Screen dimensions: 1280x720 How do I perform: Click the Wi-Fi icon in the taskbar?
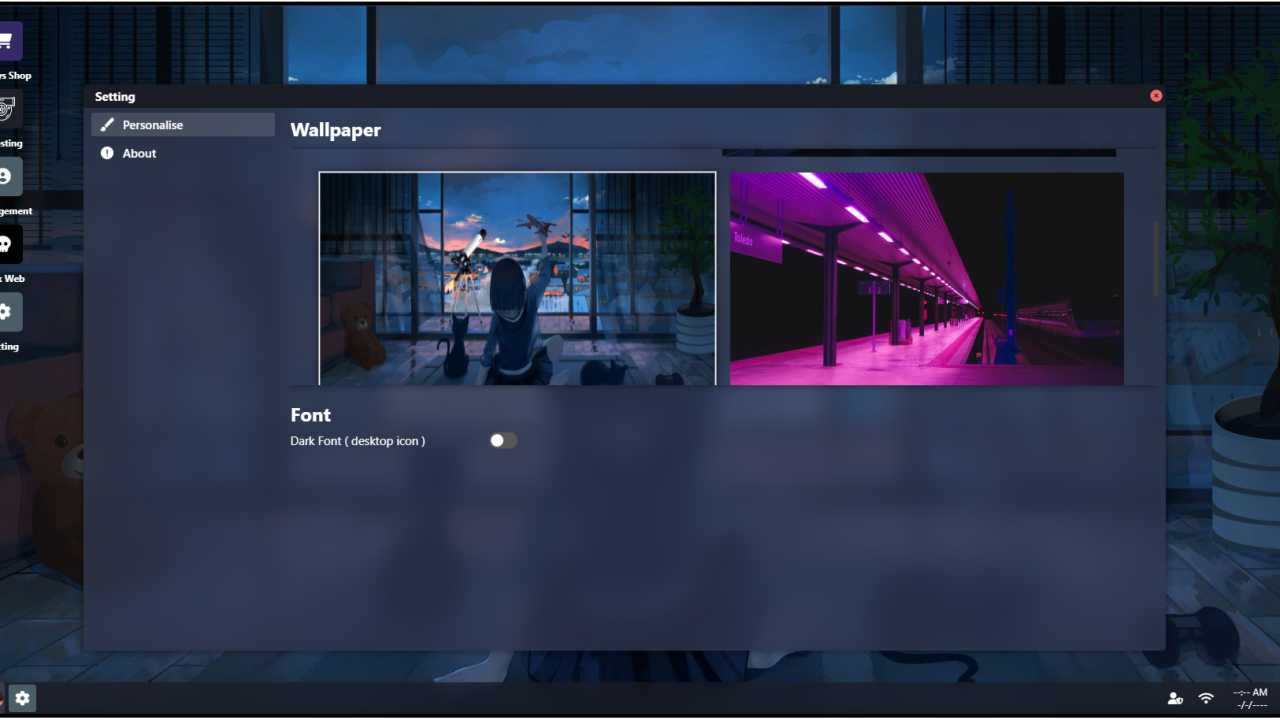[1206, 698]
